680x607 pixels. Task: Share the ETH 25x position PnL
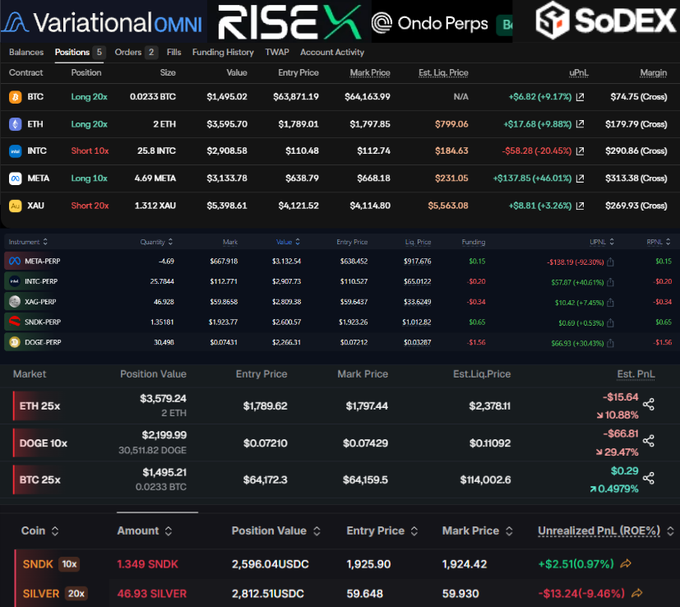tap(648, 405)
